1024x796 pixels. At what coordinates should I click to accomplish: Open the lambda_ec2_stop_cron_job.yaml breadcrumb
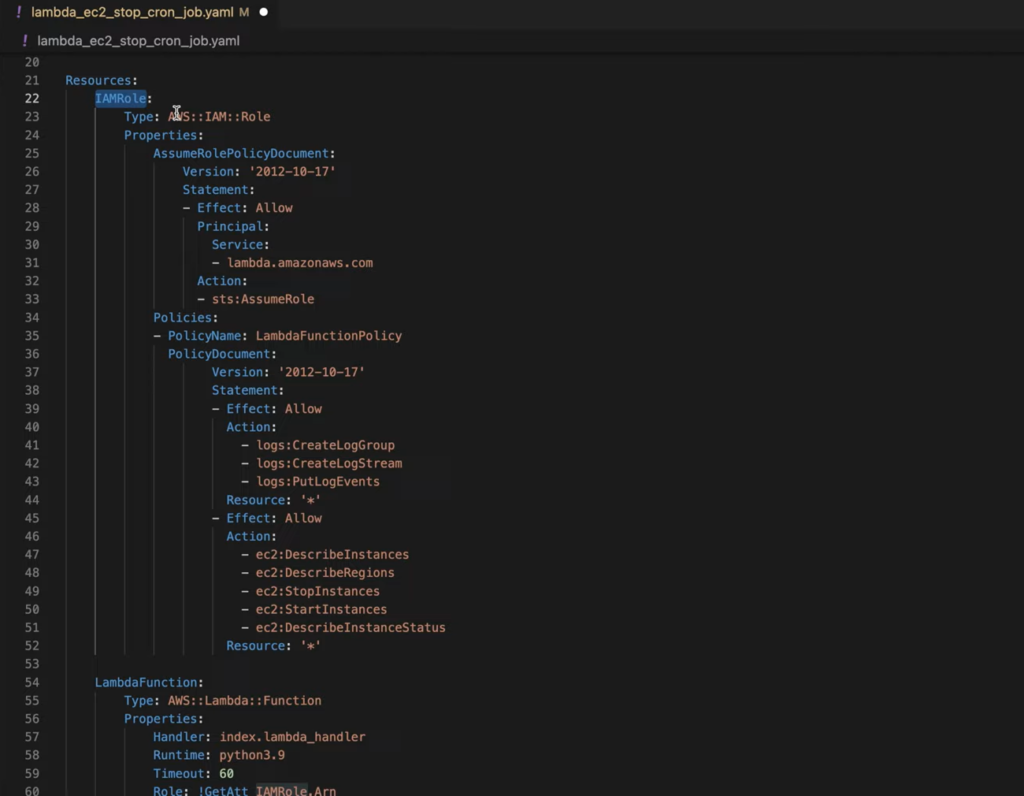tap(138, 41)
